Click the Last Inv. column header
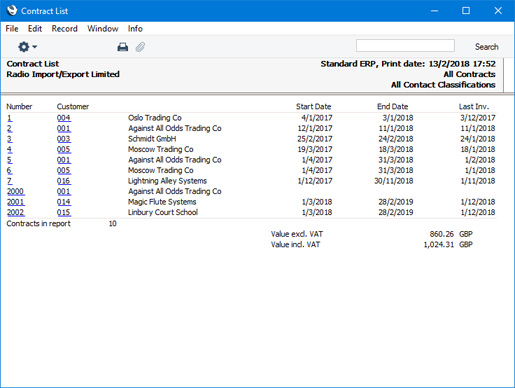 [474, 107]
